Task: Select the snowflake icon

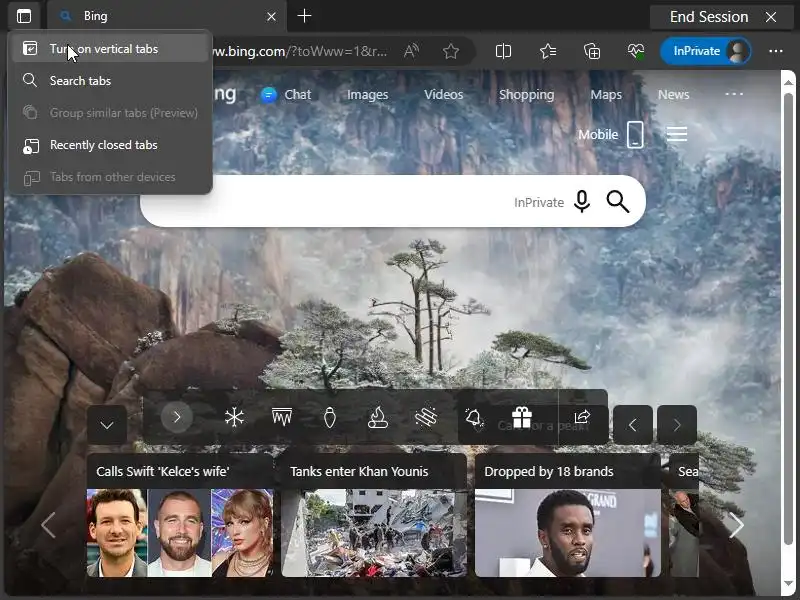Action: click(234, 418)
